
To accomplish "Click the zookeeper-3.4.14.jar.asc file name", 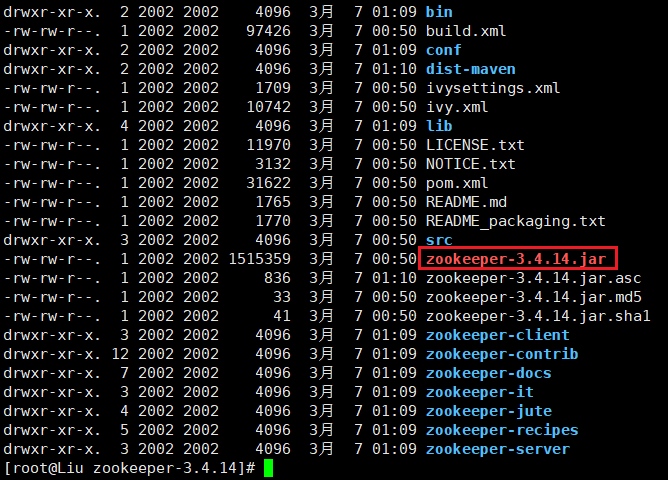I will tap(533, 278).
